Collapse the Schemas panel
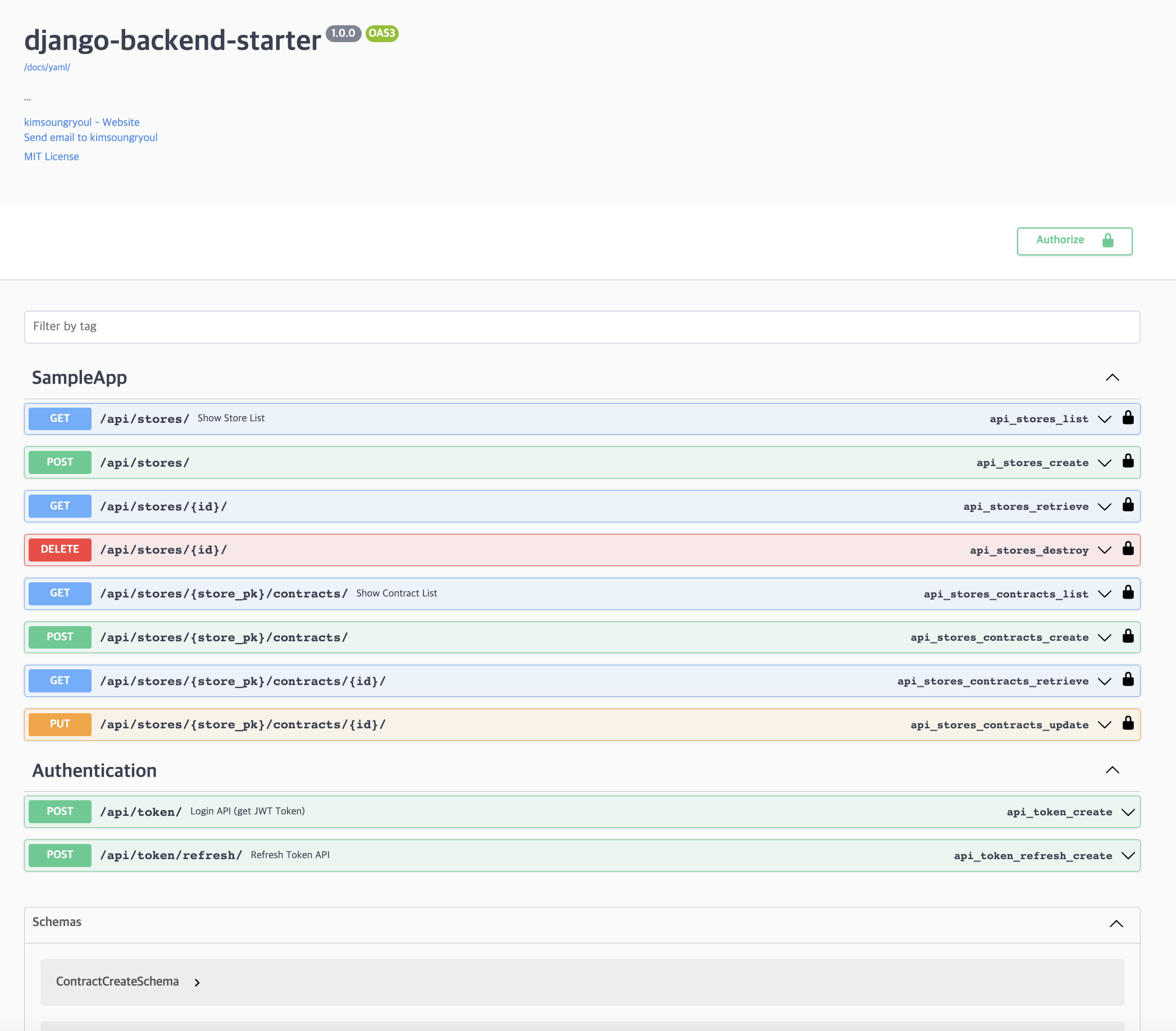This screenshot has width=1176, height=1031. coord(1115,924)
